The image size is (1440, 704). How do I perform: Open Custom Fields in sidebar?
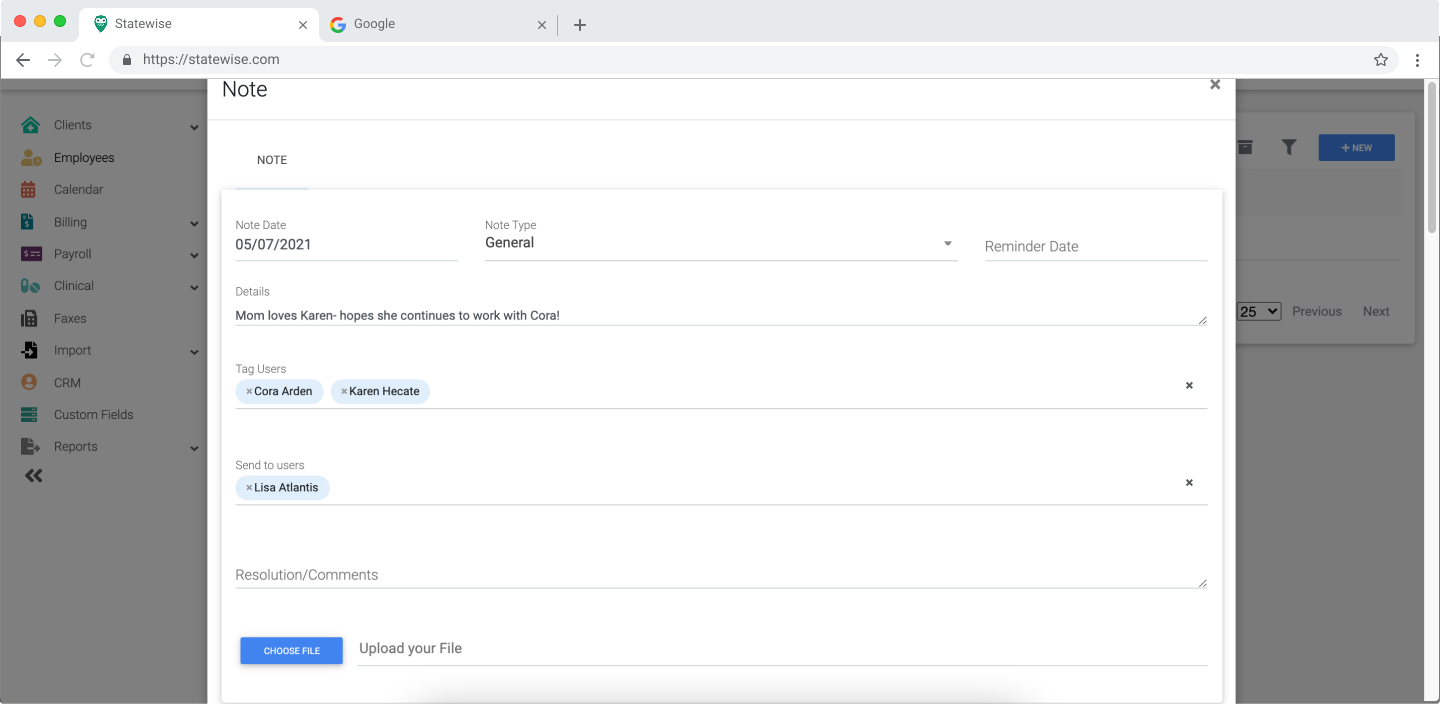pyautogui.click(x=93, y=414)
